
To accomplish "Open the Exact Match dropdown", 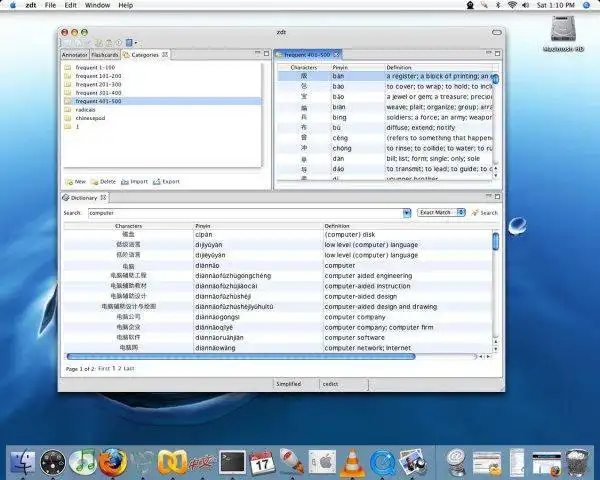I will [x=440, y=213].
